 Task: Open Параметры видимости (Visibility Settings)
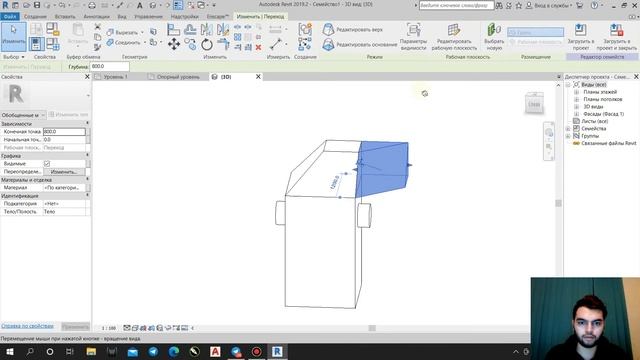(x=413, y=37)
